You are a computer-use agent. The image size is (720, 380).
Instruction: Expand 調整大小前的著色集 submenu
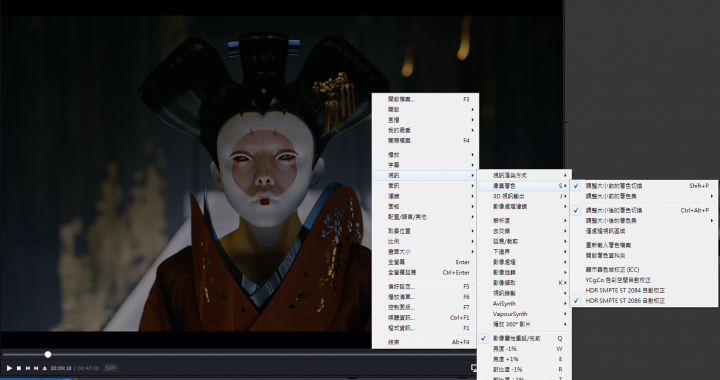(644, 196)
